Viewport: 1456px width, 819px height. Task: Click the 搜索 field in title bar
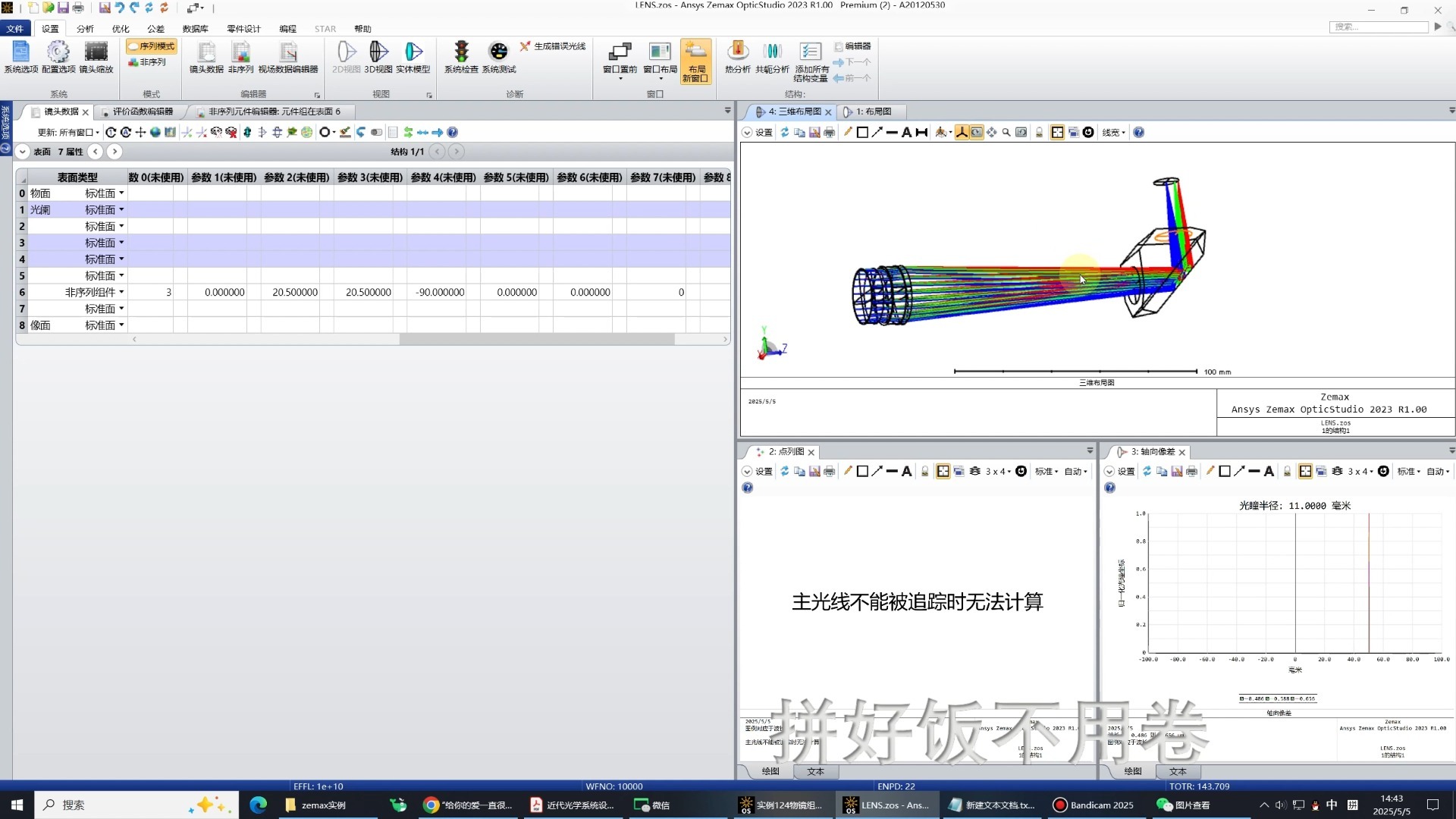point(1379,26)
